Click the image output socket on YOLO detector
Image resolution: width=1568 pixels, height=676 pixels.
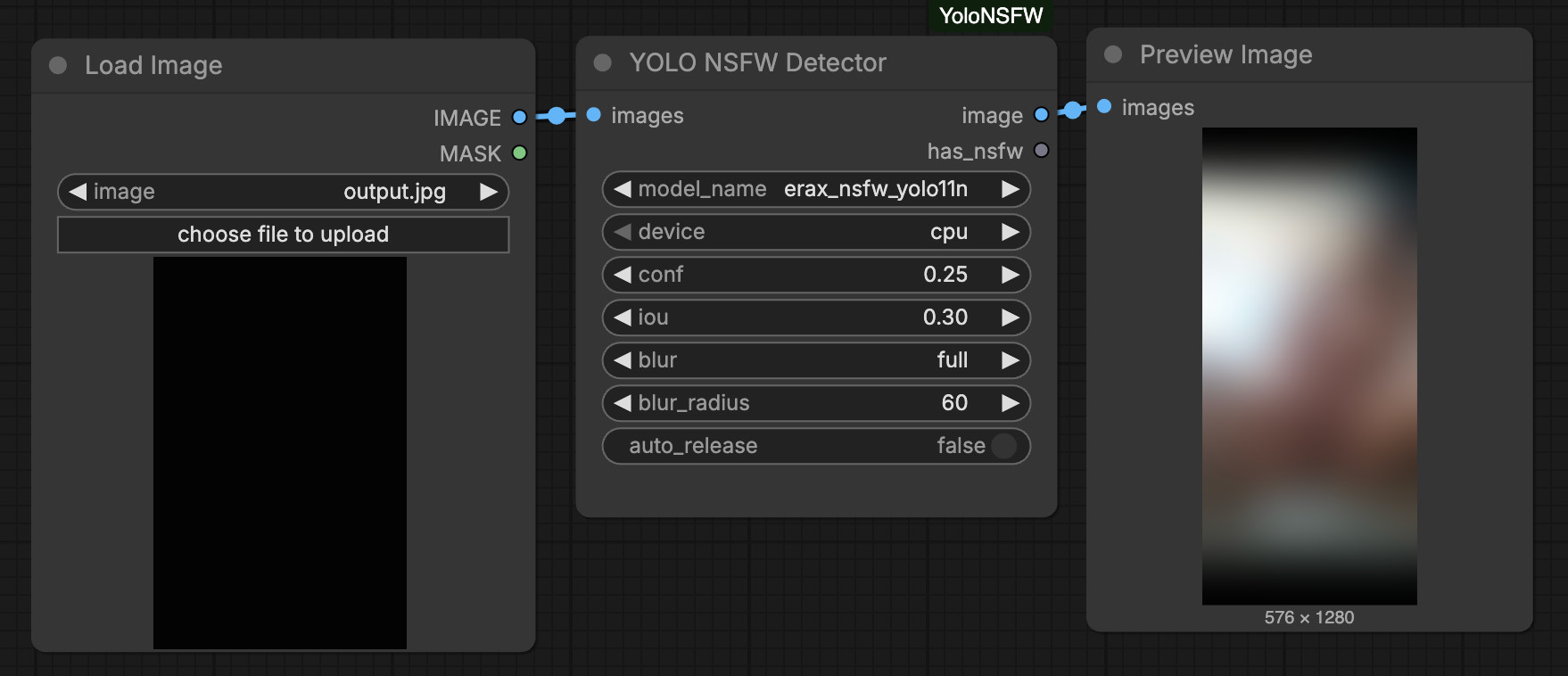[x=1041, y=114]
